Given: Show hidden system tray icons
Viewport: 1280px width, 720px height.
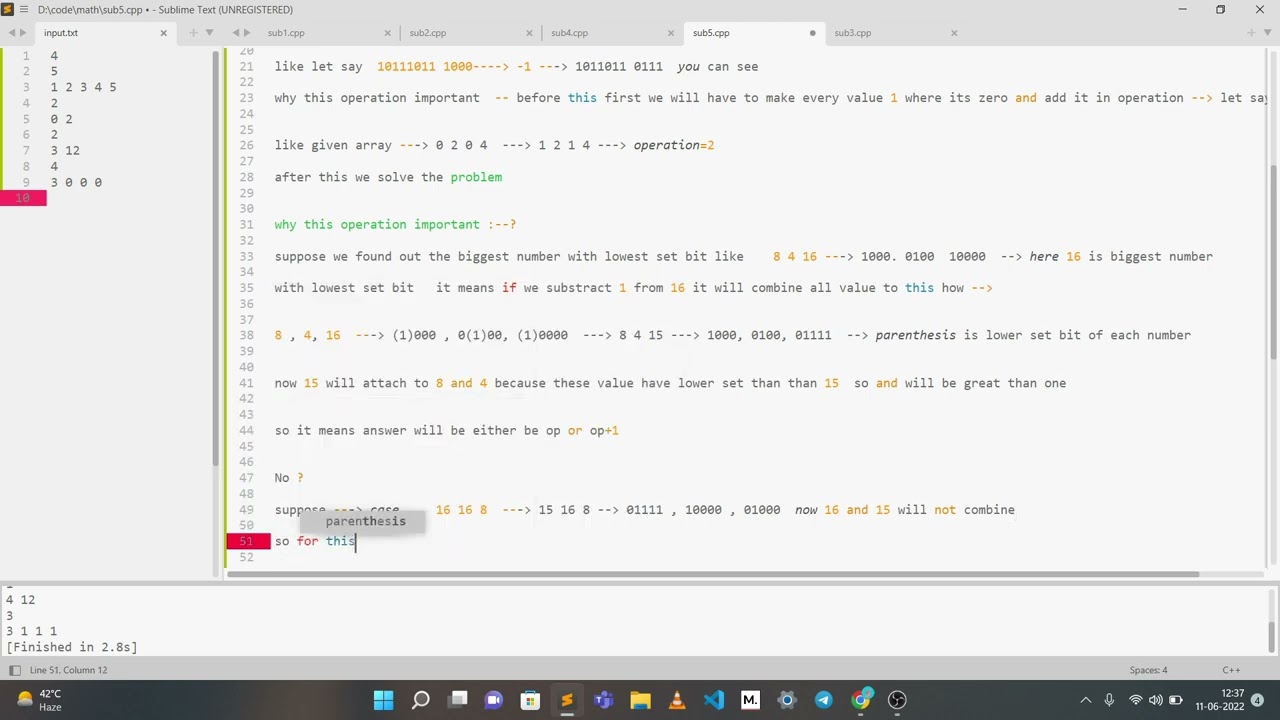Looking at the screenshot, I should 1086,700.
